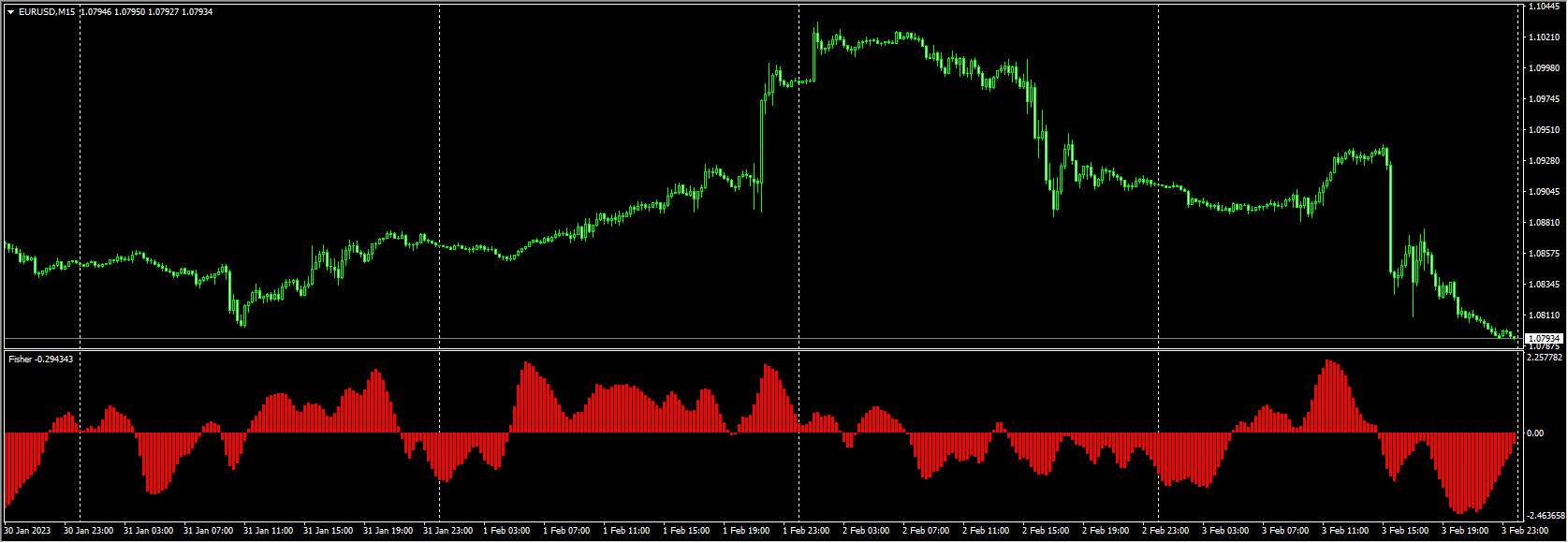
Task: Click the 3 Feb 03:00 time label
Action: tap(1225, 531)
